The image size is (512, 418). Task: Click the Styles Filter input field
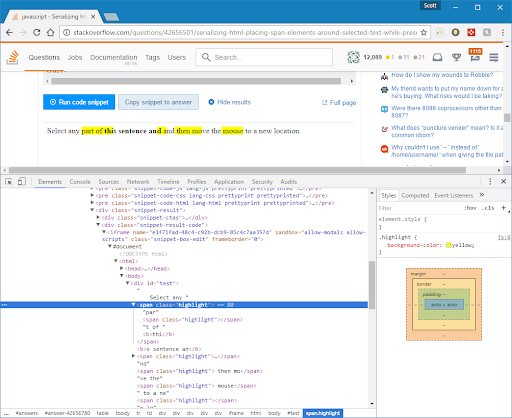(420, 208)
